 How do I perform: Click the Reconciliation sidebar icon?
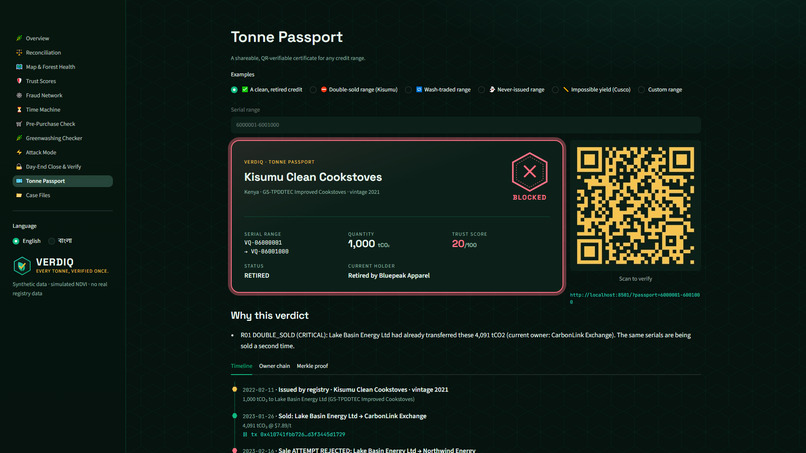[19, 52]
